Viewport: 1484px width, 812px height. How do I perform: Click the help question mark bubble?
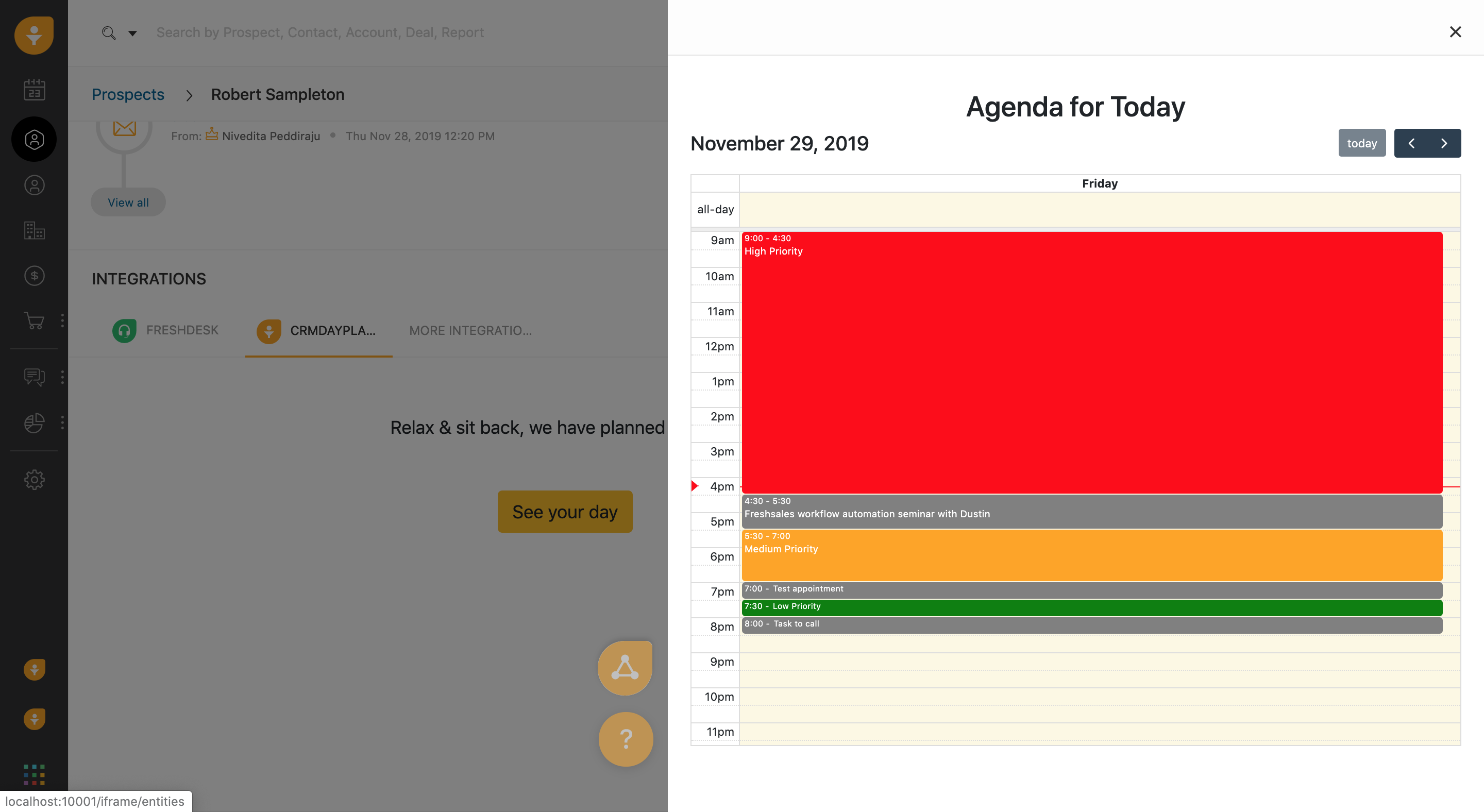[626, 739]
